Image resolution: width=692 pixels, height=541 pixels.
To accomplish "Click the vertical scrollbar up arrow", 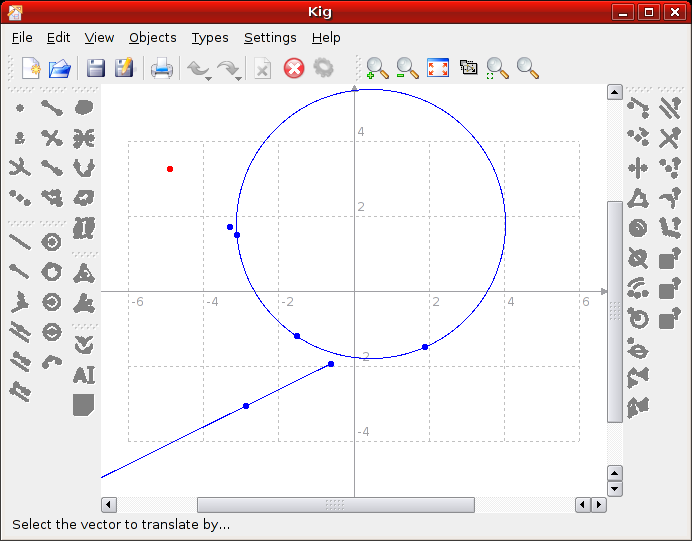I will pyautogui.click(x=615, y=92).
